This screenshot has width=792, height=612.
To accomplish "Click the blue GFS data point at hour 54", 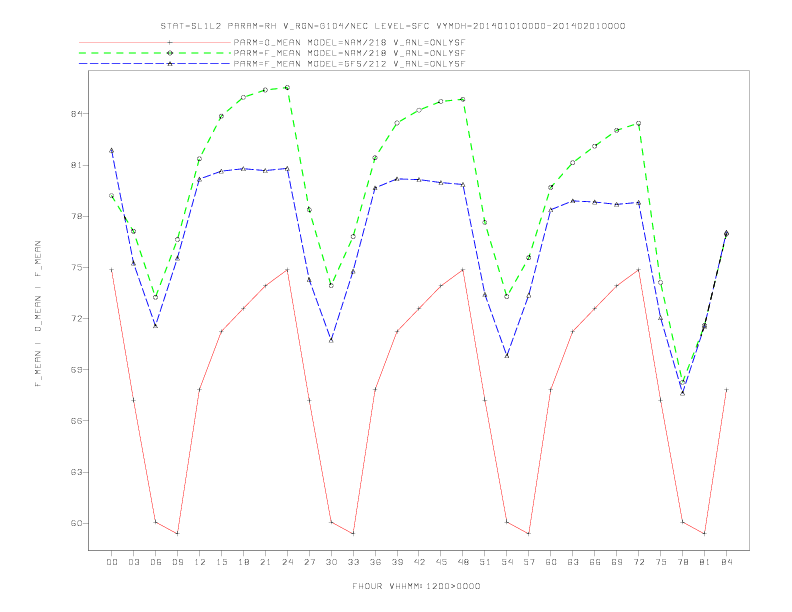I will (x=507, y=355).
